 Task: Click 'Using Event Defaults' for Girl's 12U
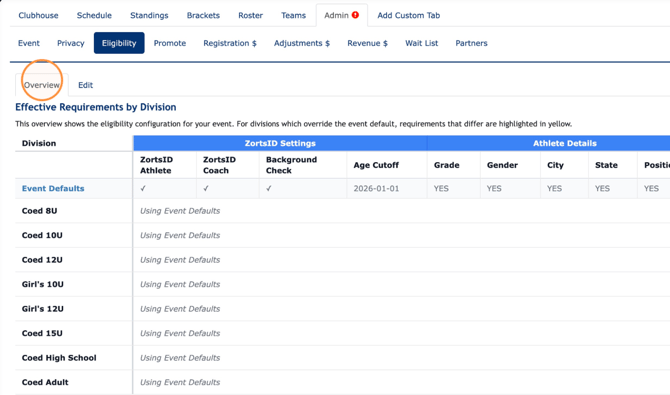[180, 309]
